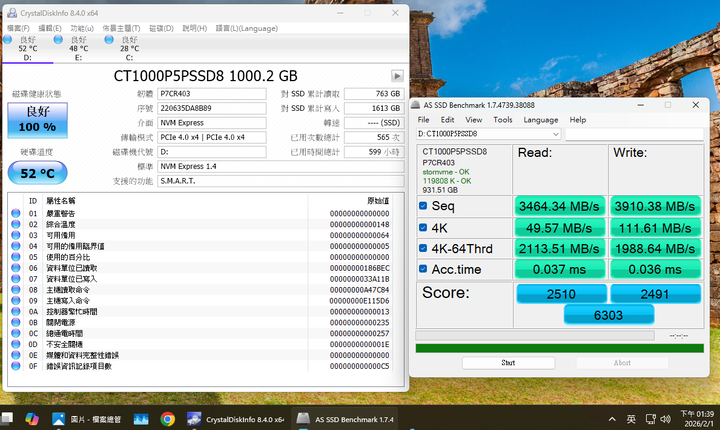Click the volume speaker icon in system tray

tap(665, 419)
